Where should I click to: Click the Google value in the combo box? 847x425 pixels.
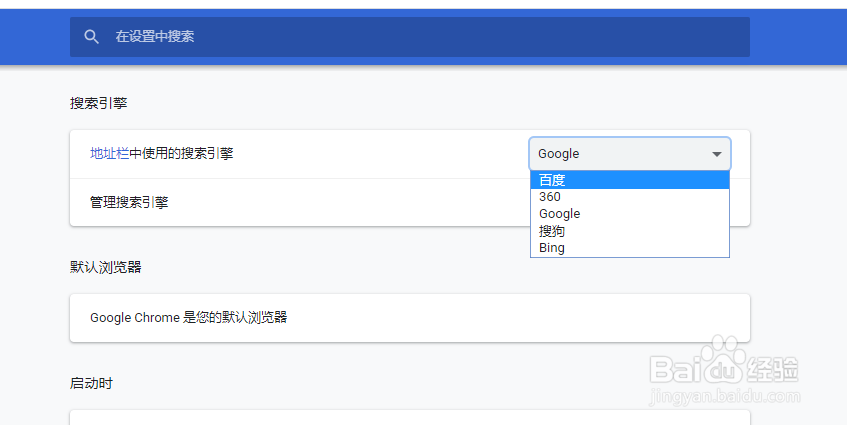(559, 154)
